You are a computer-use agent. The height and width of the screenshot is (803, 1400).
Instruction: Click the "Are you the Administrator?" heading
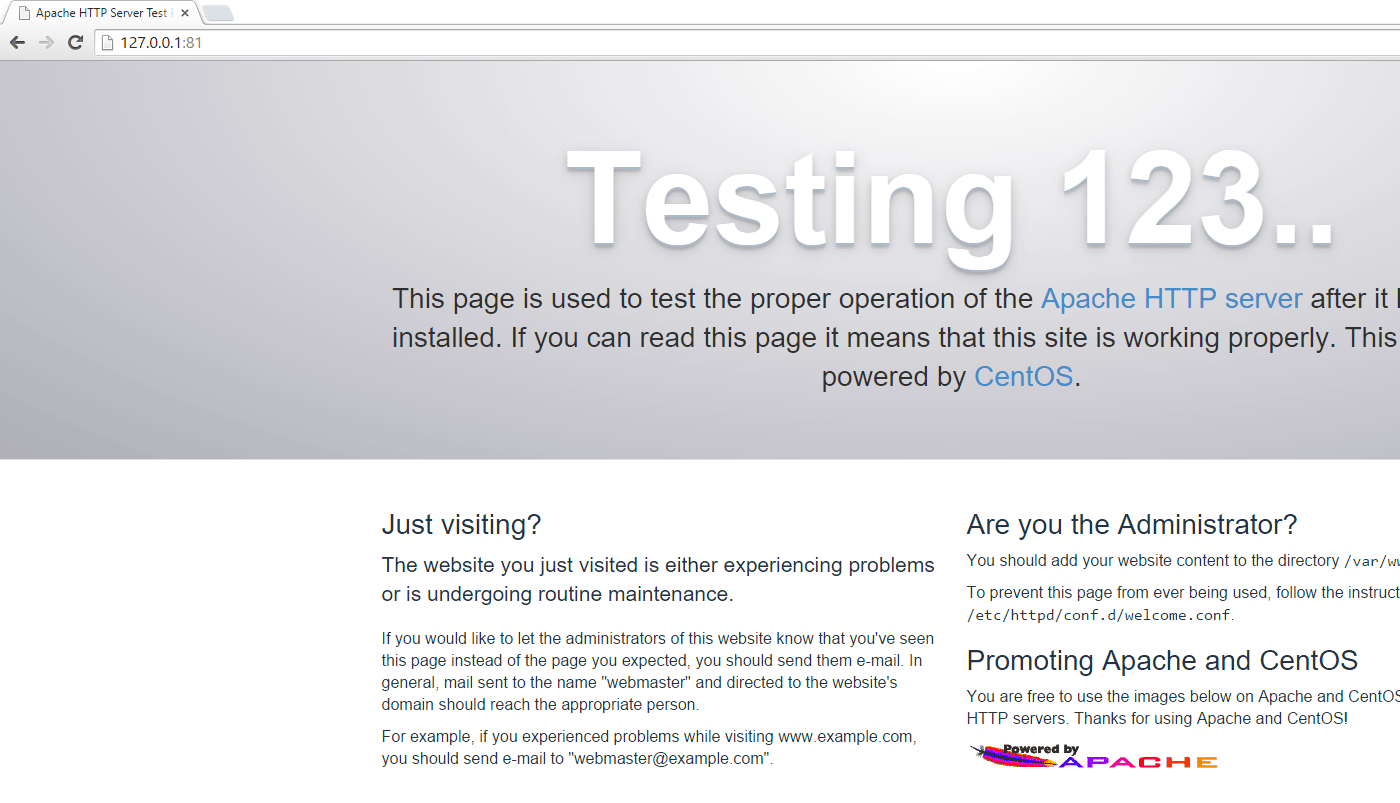pyautogui.click(x=1132, y=524)
